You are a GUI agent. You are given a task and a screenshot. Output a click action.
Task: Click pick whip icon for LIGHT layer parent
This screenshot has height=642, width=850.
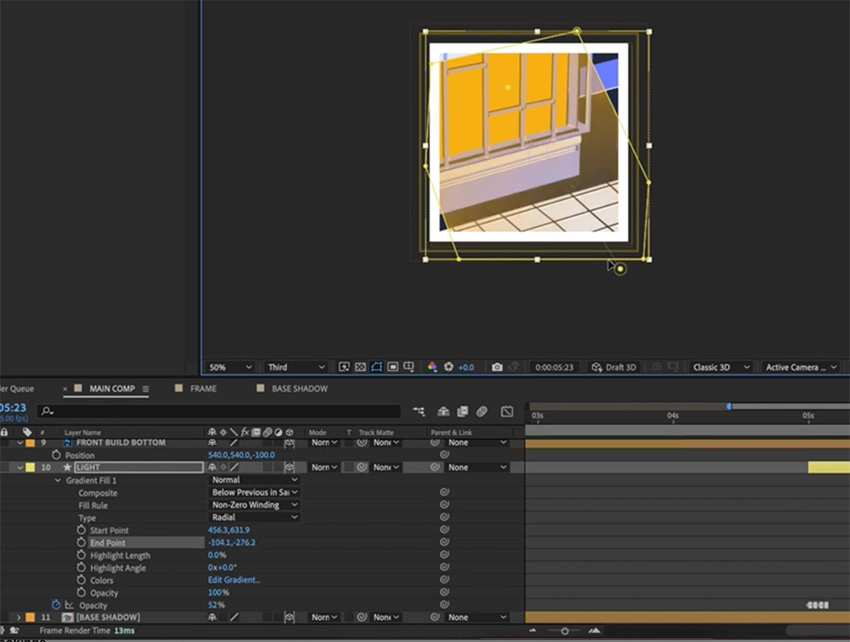436,467
